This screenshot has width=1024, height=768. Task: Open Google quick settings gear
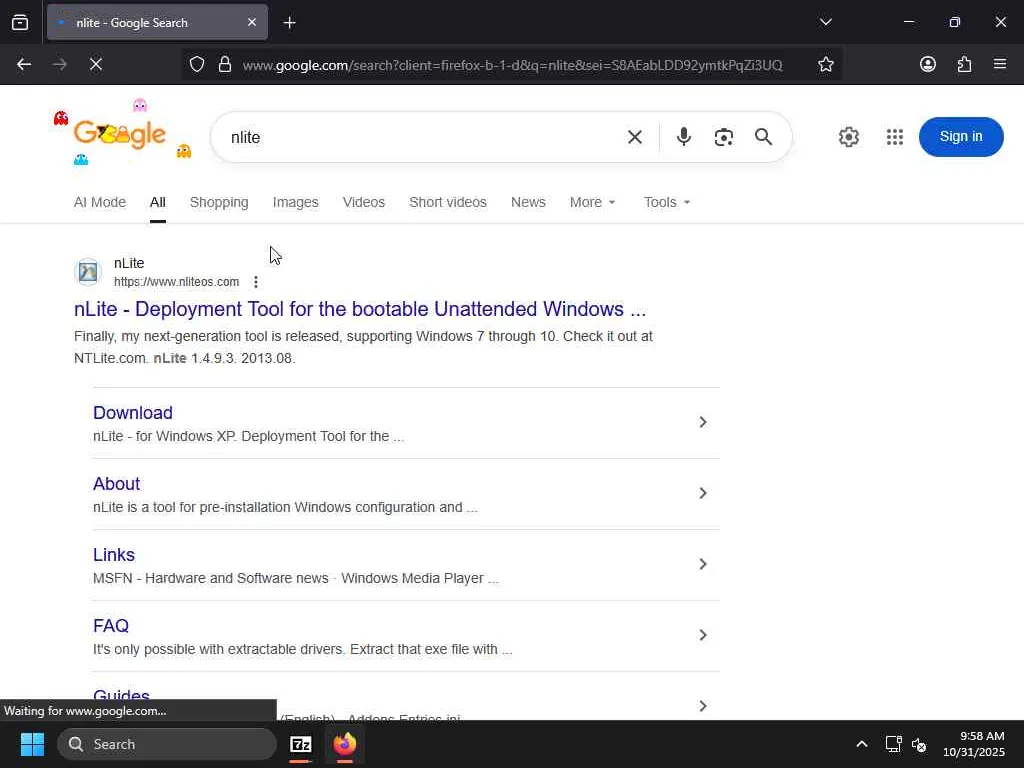click(x=848, y=137)
